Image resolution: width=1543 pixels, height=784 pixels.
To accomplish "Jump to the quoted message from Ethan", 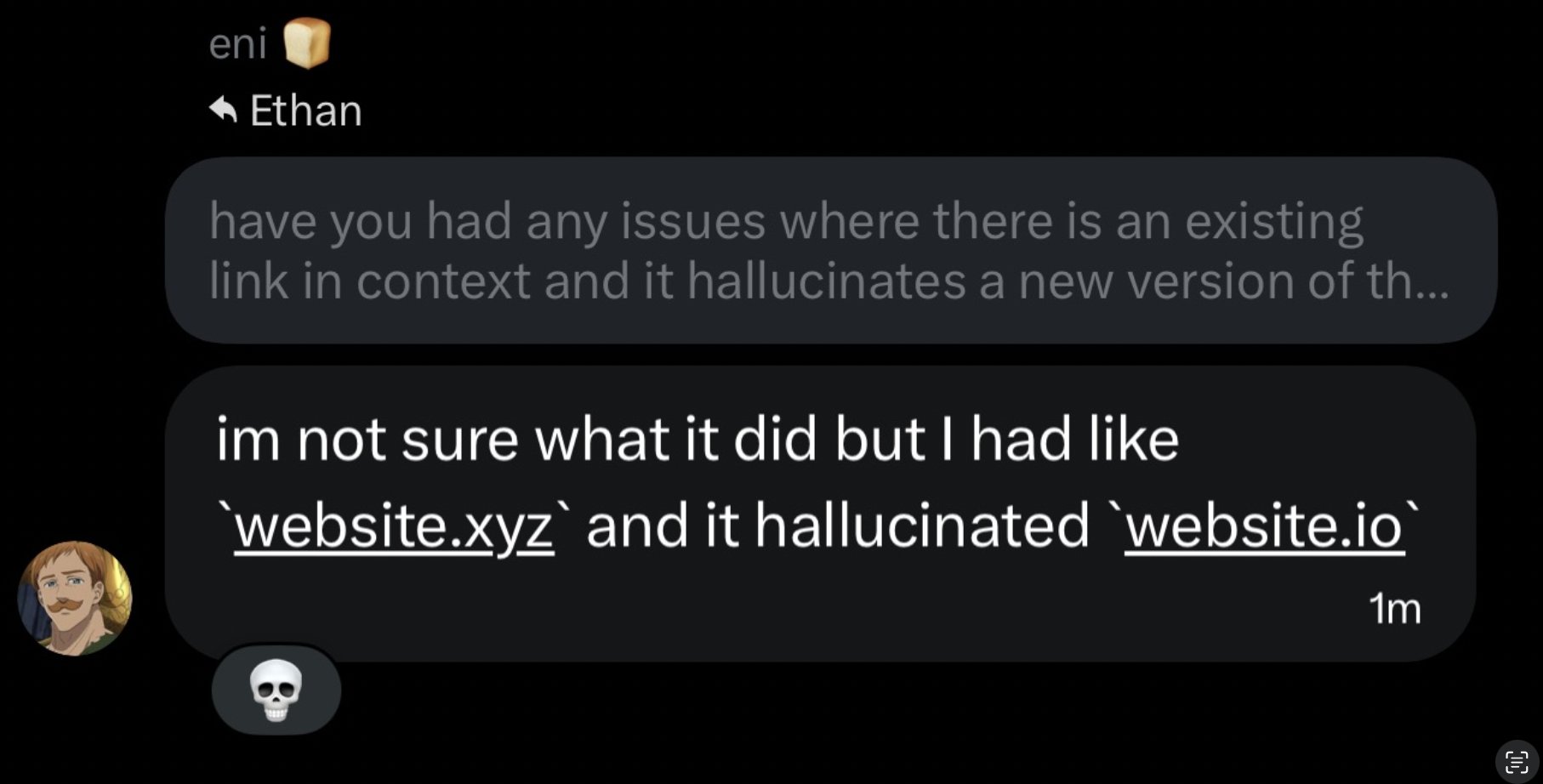I will [829, 250].
